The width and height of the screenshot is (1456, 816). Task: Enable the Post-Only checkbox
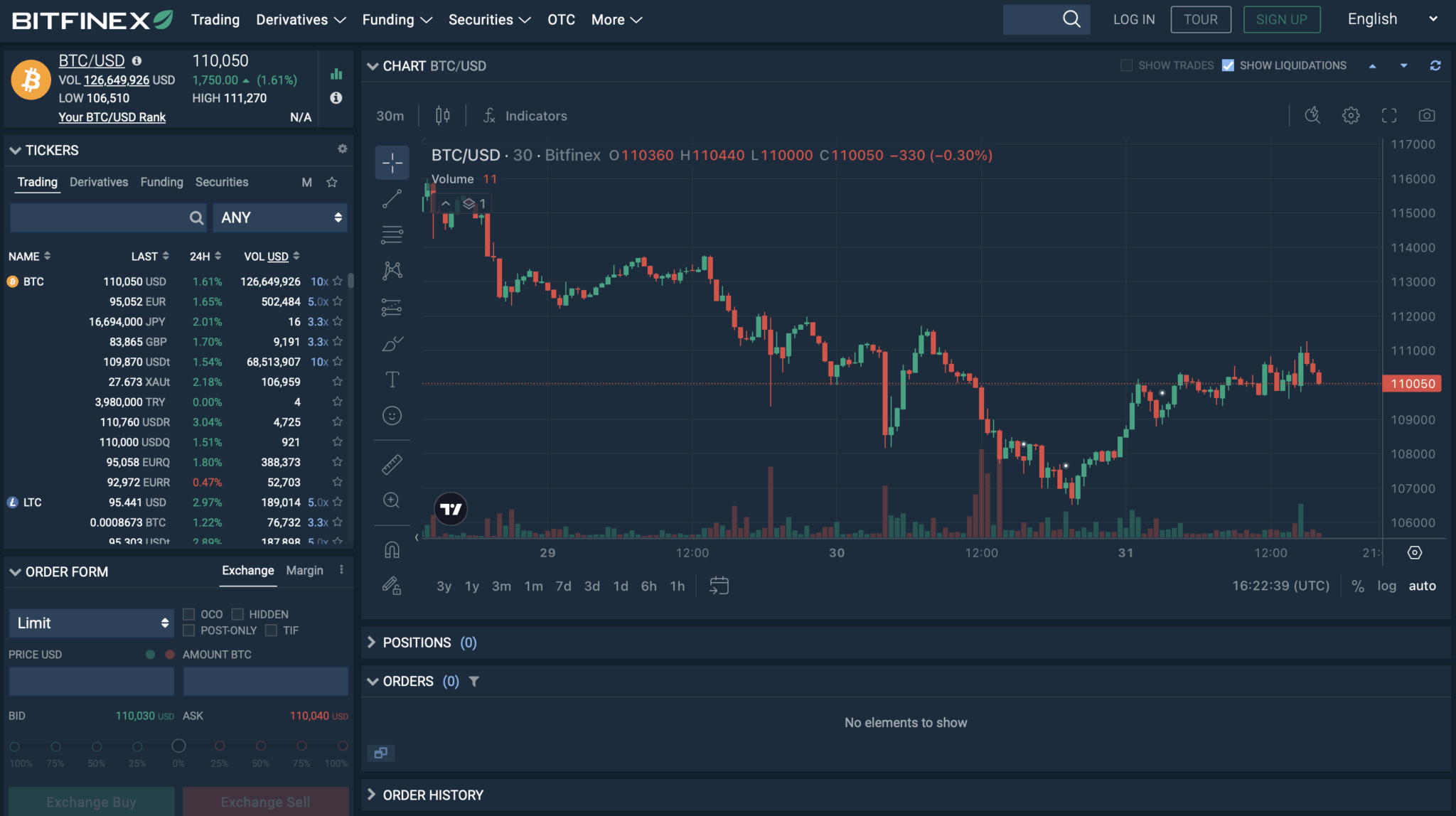189,630
